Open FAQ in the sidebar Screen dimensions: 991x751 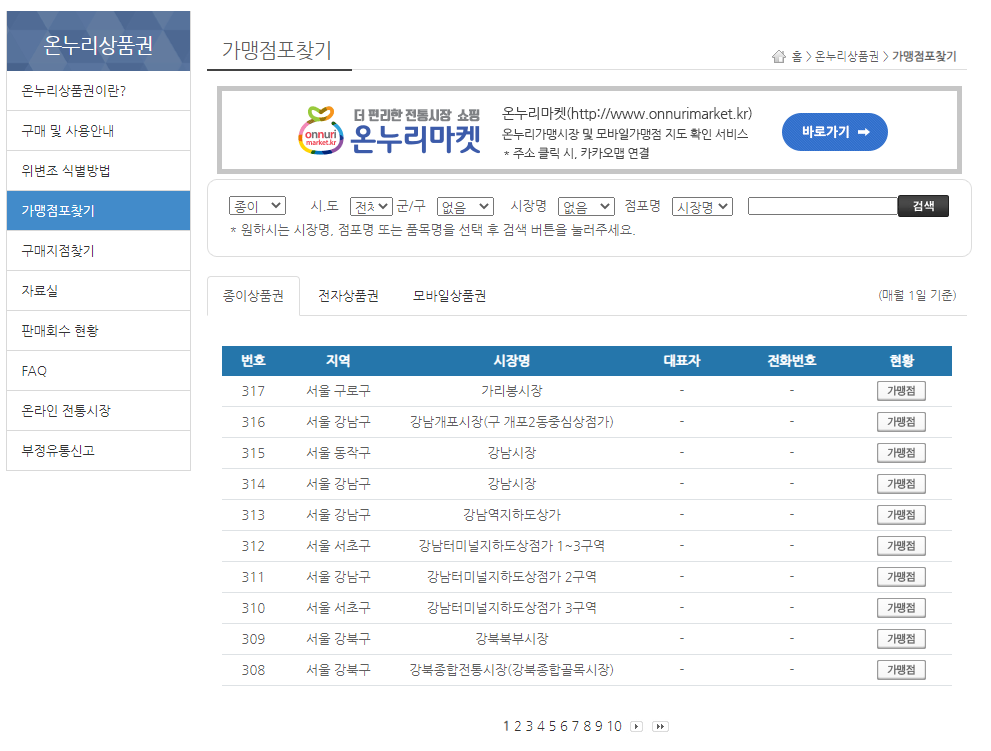click(99, 371)
